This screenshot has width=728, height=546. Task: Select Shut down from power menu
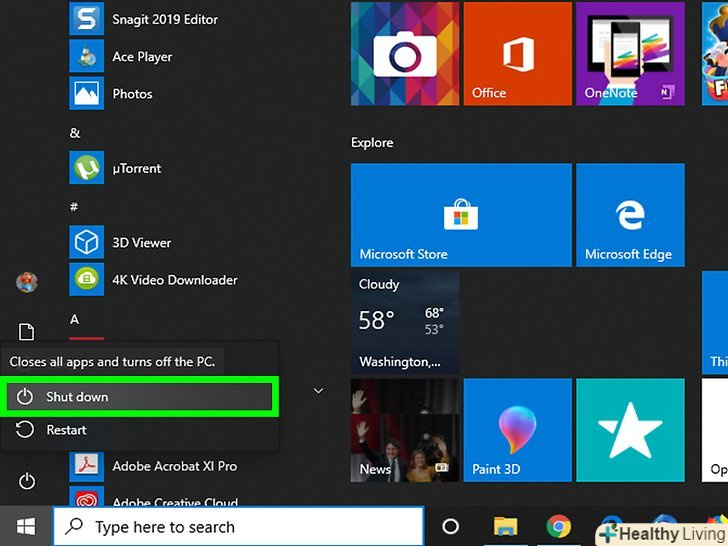(x=140, y=397)
